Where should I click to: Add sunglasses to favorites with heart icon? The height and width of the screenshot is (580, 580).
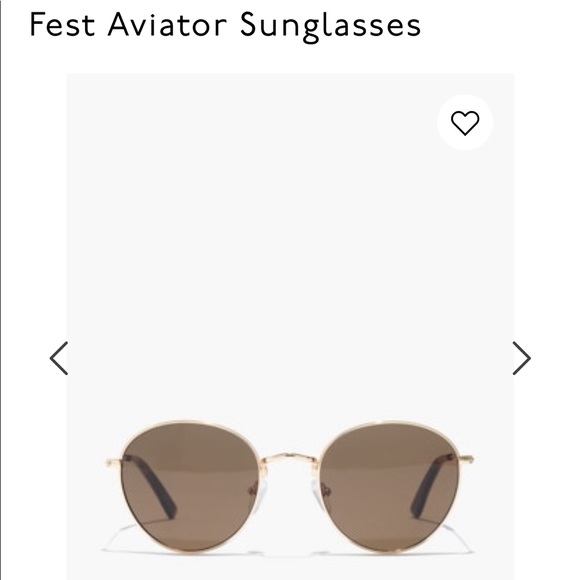click(465, 122)
